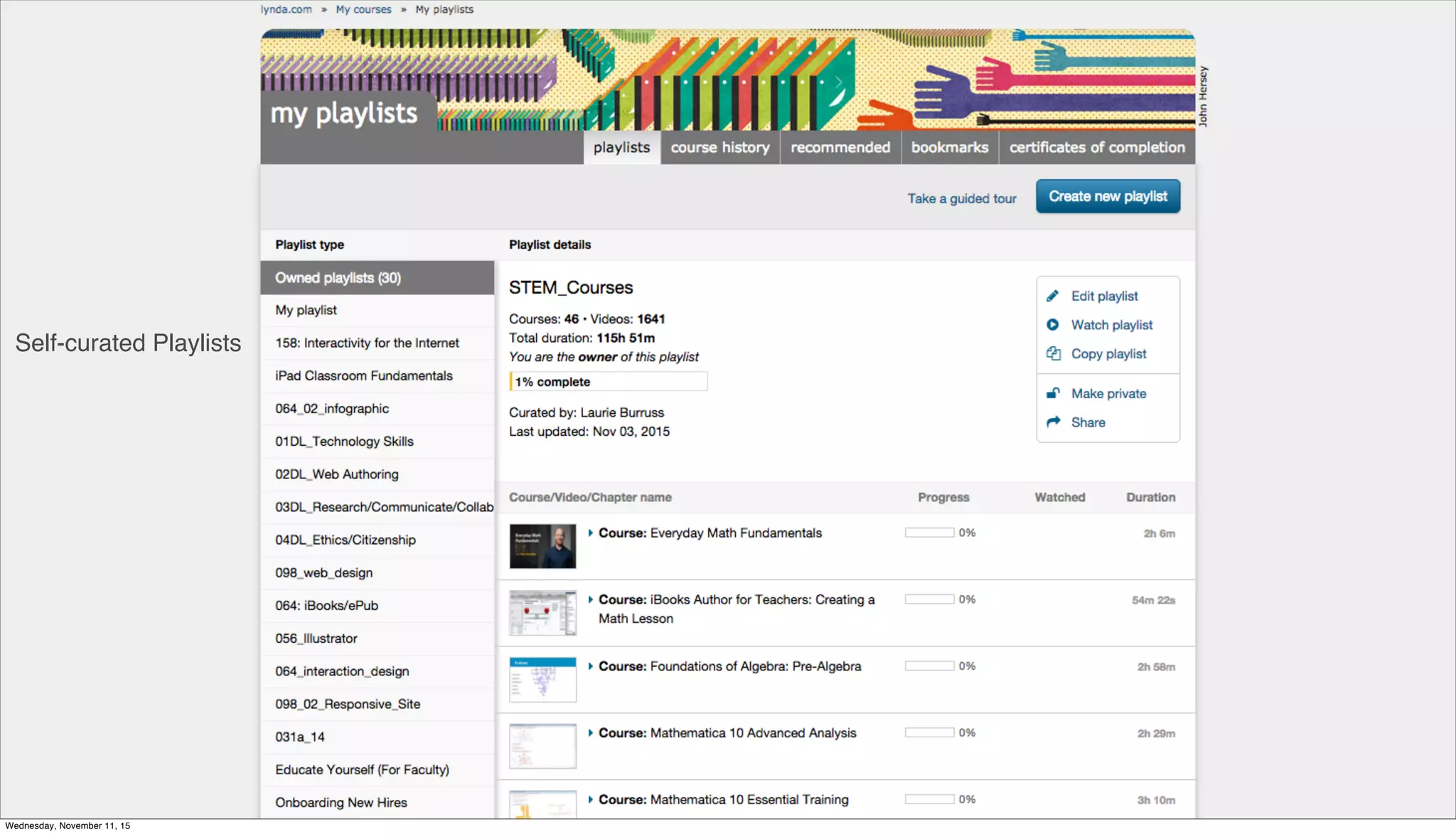The width and height of the screenshot is (1456, 834).
Task: Open the certificates of completion tab
Action: [1096, 147]
